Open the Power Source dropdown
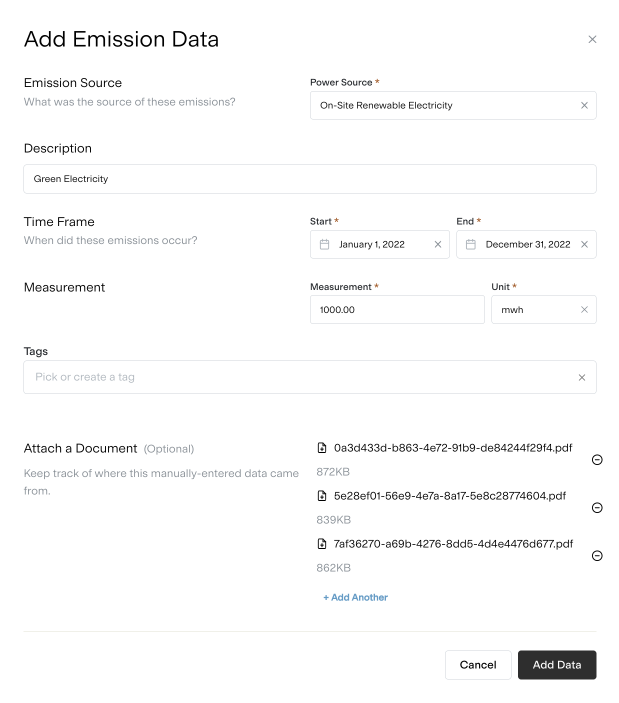 (440, 105)
